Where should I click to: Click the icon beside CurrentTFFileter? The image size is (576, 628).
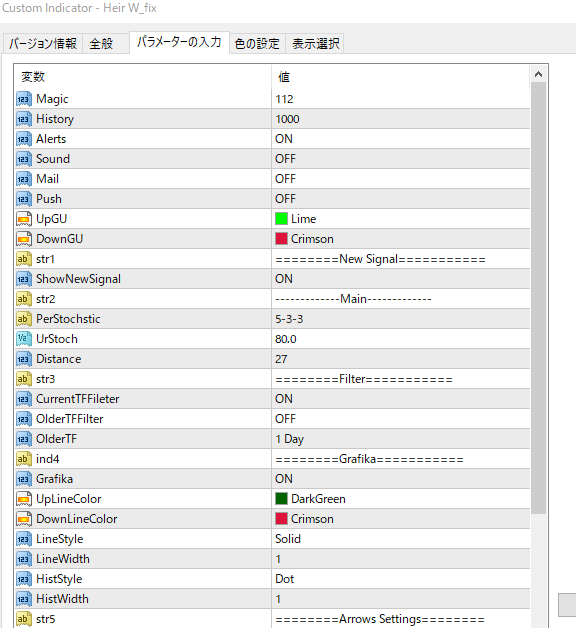click(24, 399)
